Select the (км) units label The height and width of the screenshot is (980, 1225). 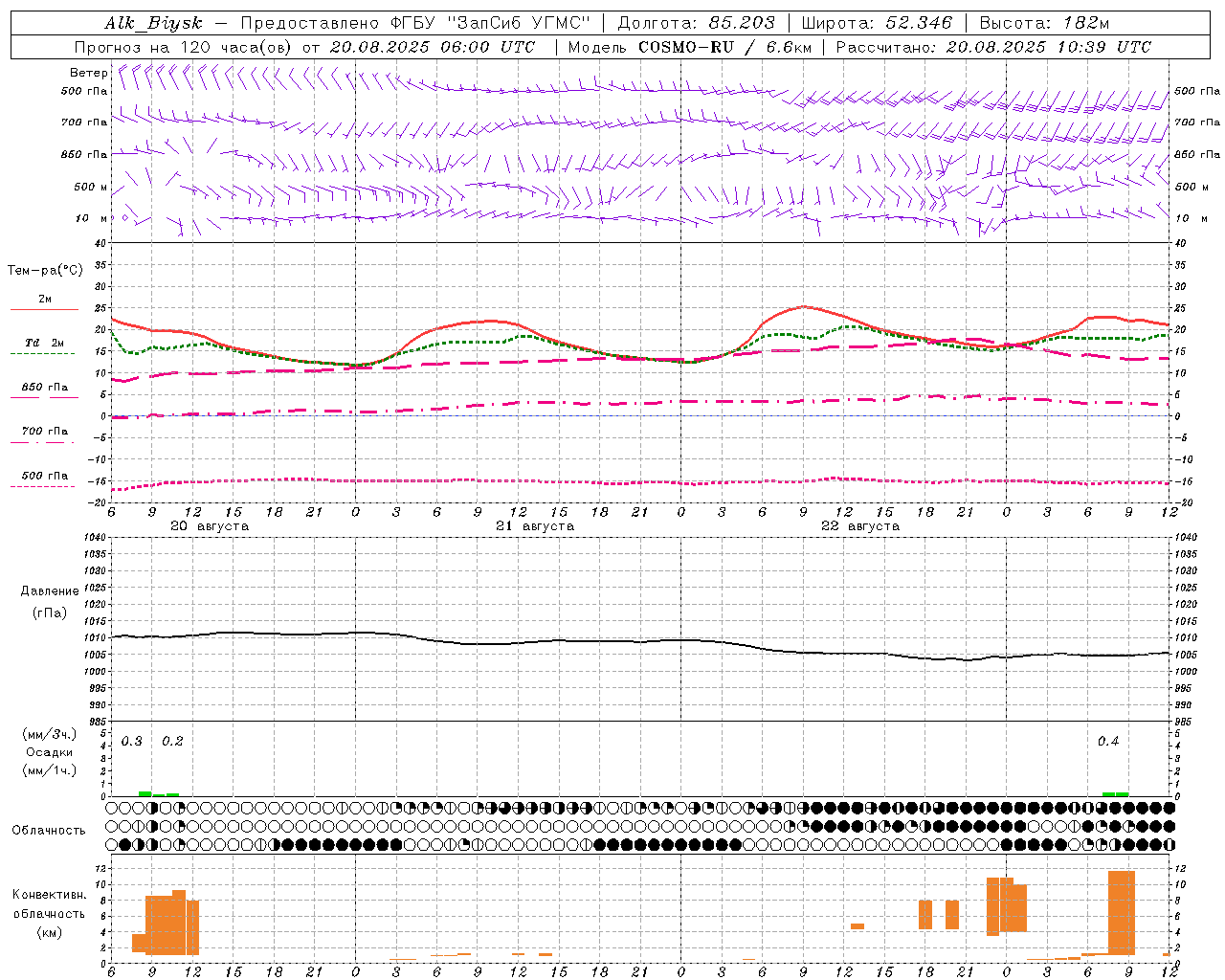coord(50,932)
